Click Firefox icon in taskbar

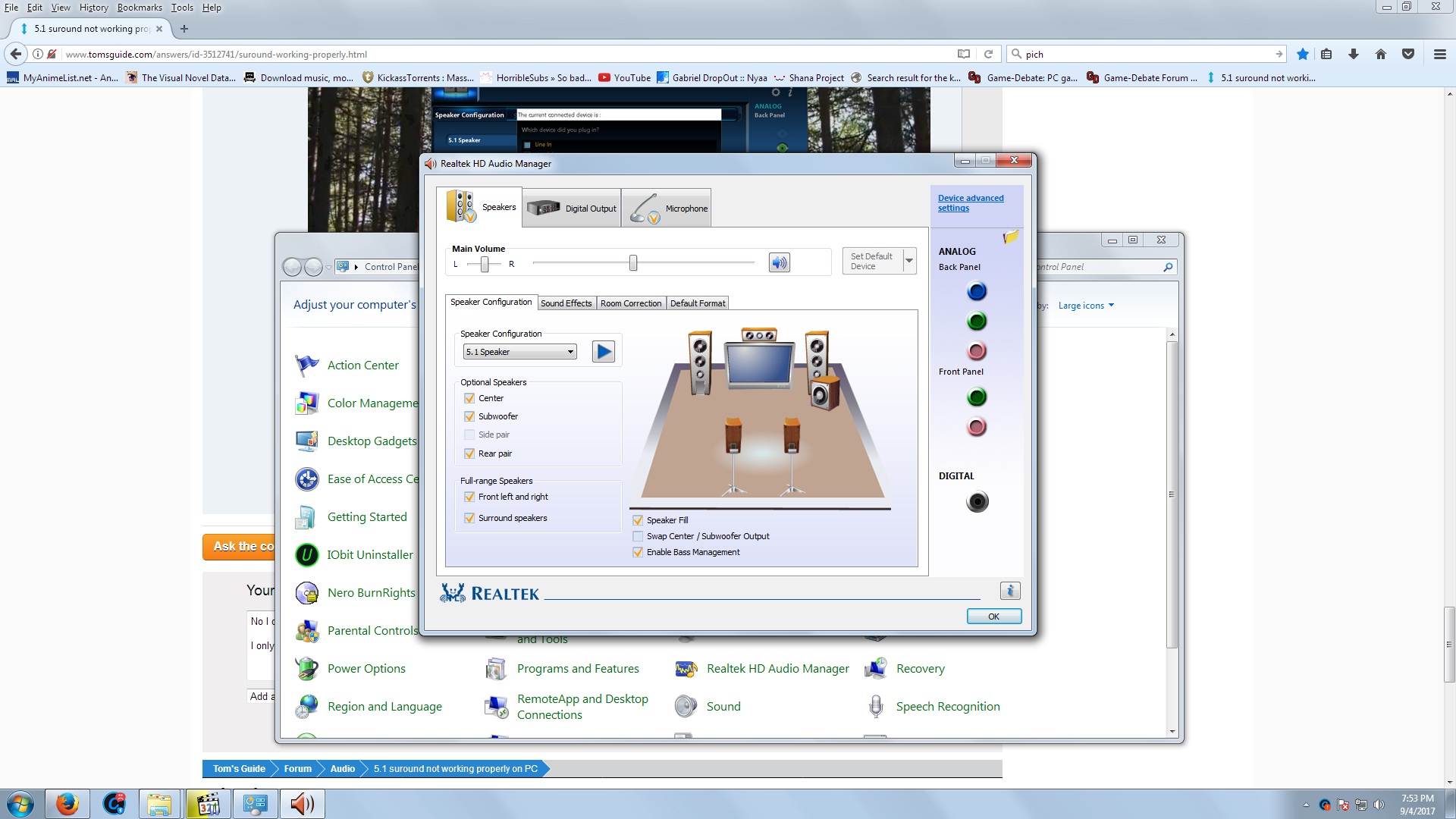(67, 804)
